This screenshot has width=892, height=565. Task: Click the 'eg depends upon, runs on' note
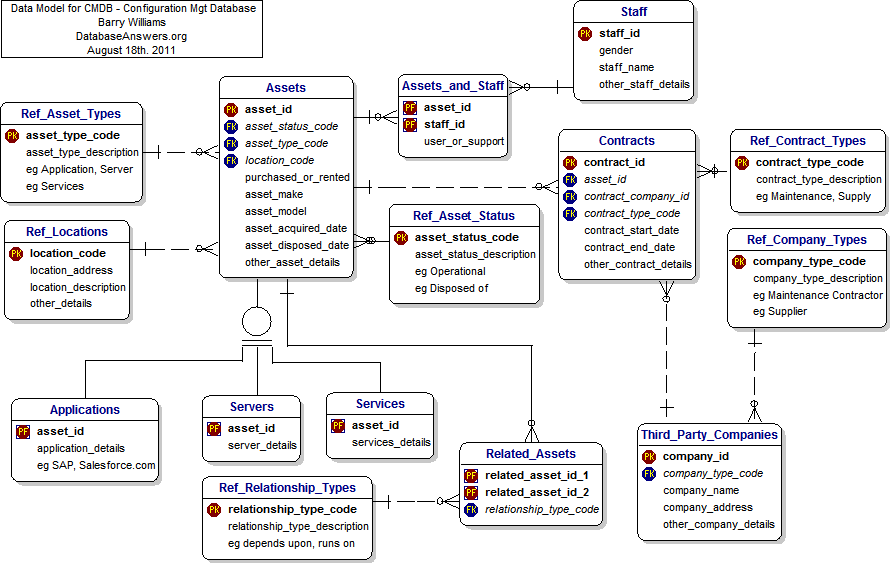tap(291, 543)
